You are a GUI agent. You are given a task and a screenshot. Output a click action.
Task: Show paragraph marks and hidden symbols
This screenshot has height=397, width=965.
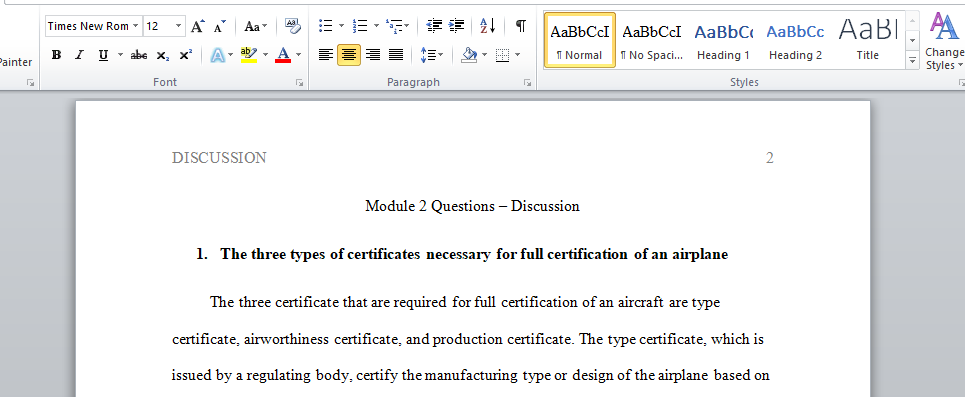point(521,26)
